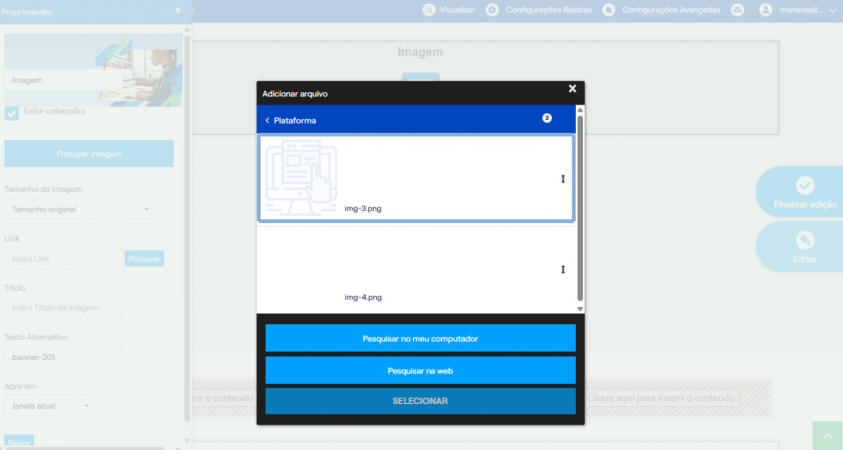Click the Configurações Avançadas menu label

671,10
